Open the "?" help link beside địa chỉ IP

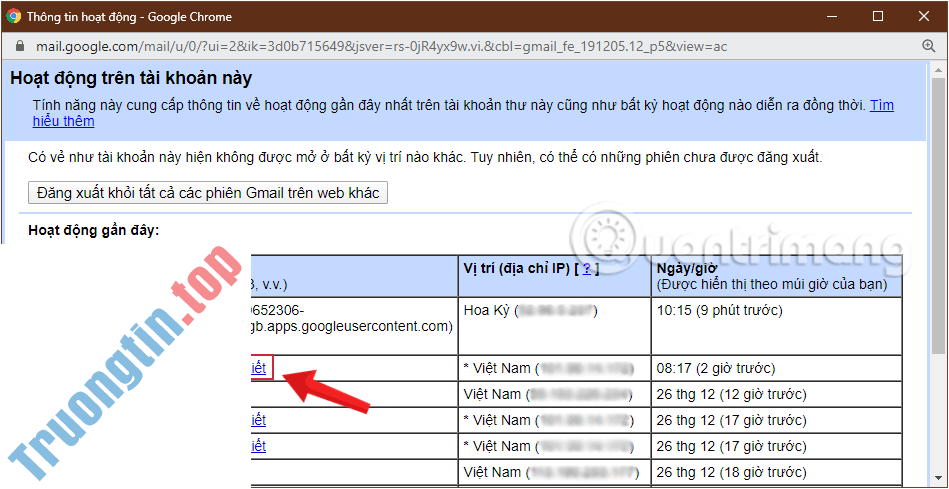pos(586,270)
